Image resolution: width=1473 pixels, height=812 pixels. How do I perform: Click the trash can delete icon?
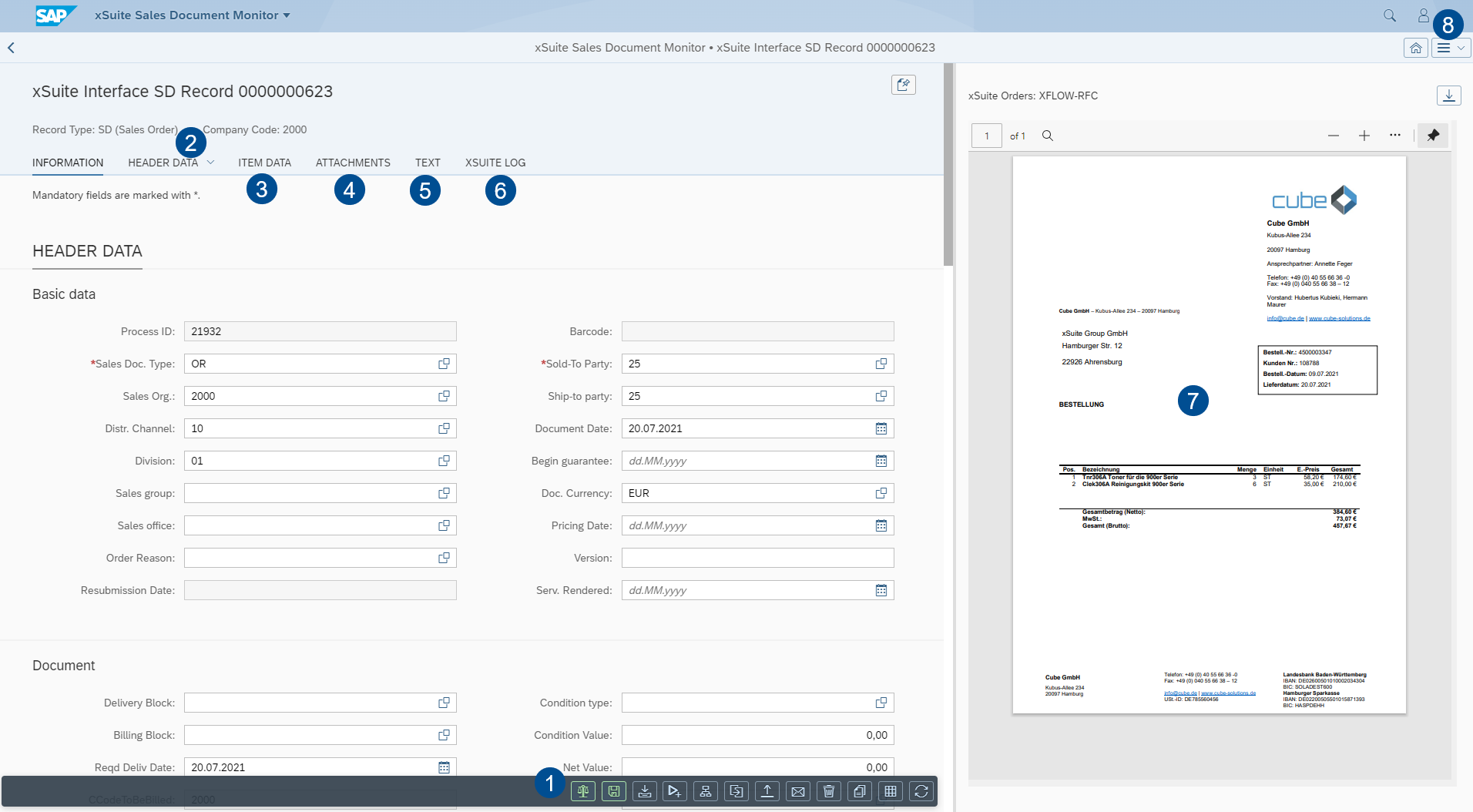[x=829, y=791]
